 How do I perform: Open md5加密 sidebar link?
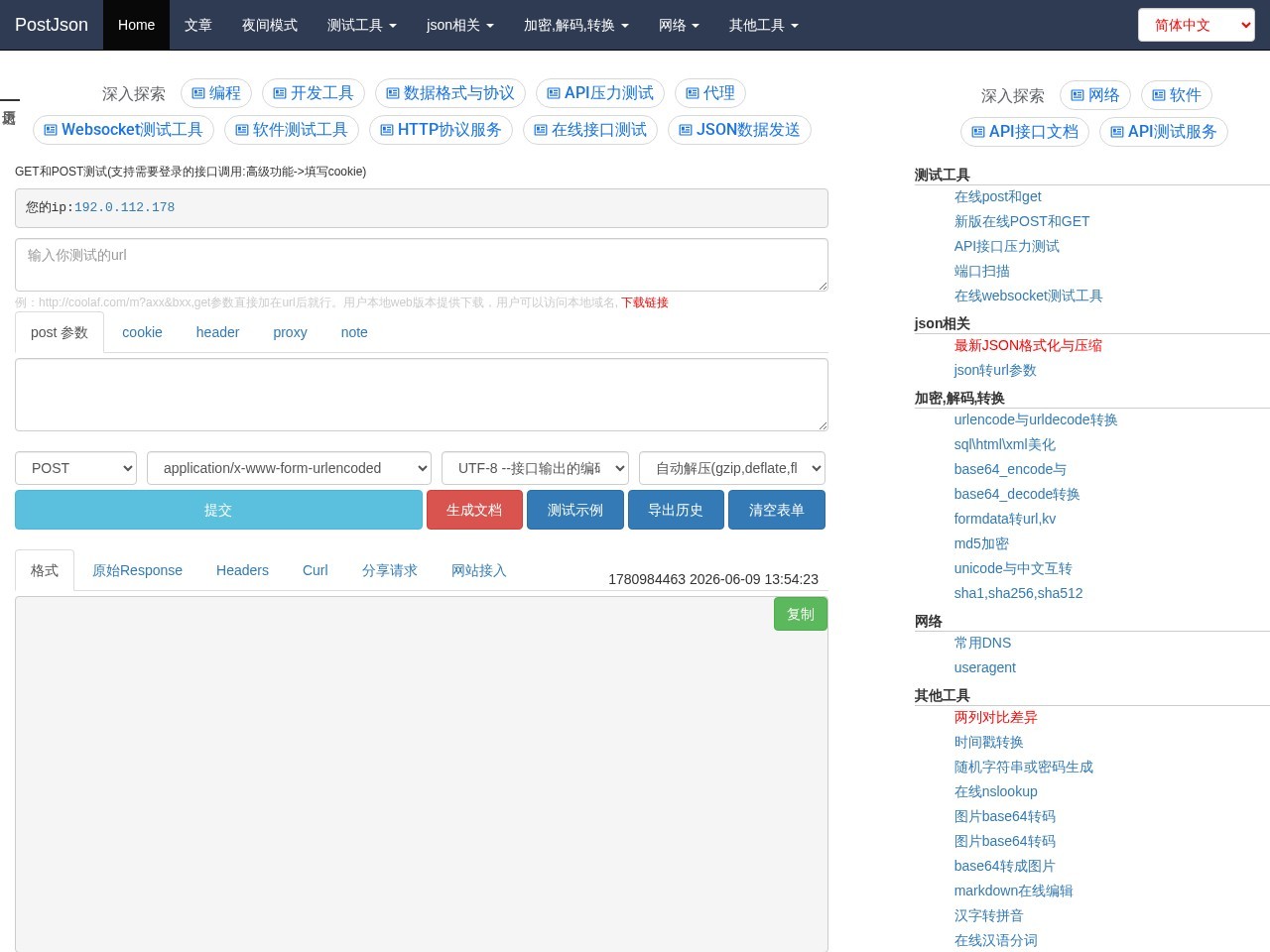[981, 543]
